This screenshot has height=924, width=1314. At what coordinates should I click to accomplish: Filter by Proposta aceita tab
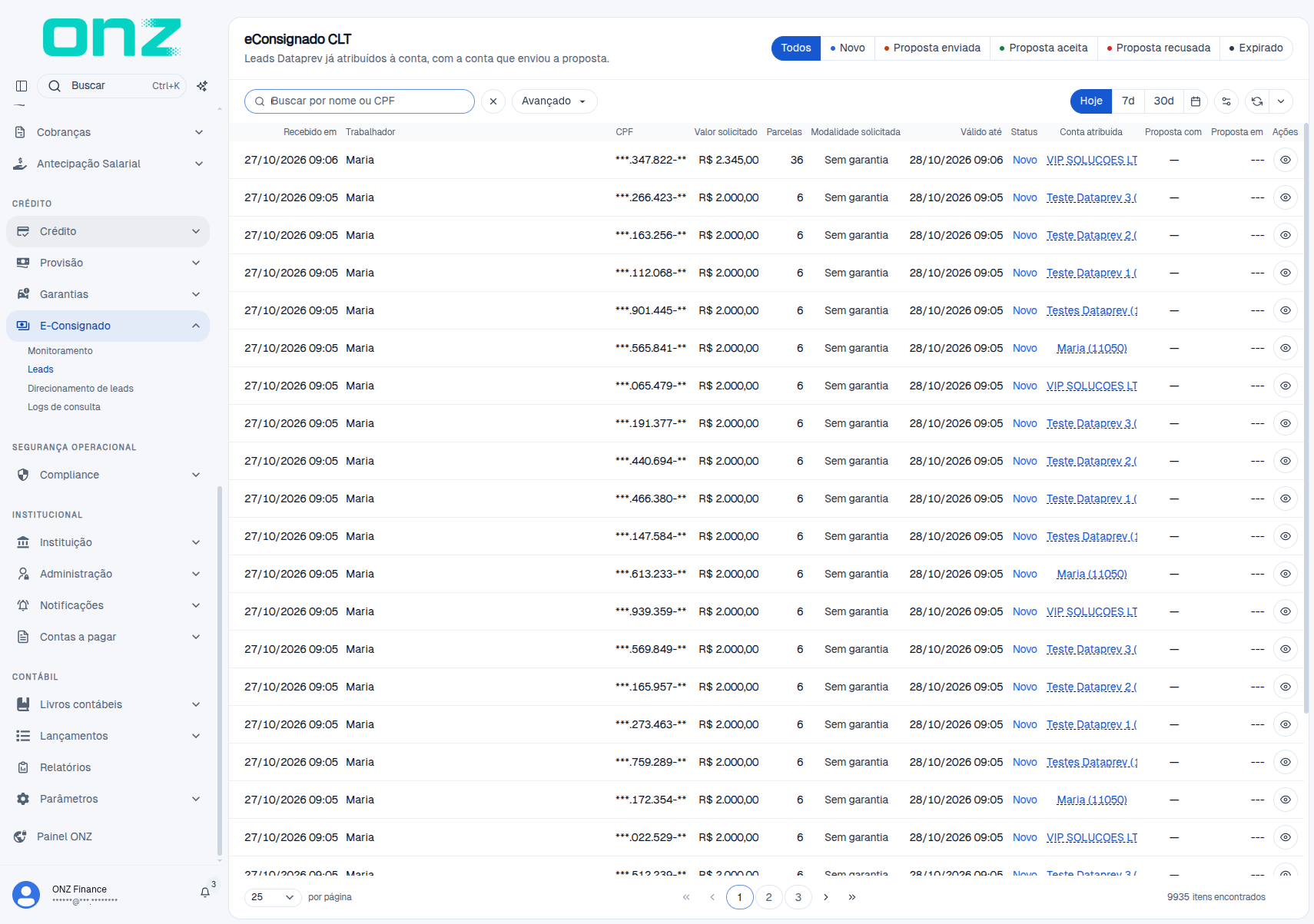(1044, 48)
